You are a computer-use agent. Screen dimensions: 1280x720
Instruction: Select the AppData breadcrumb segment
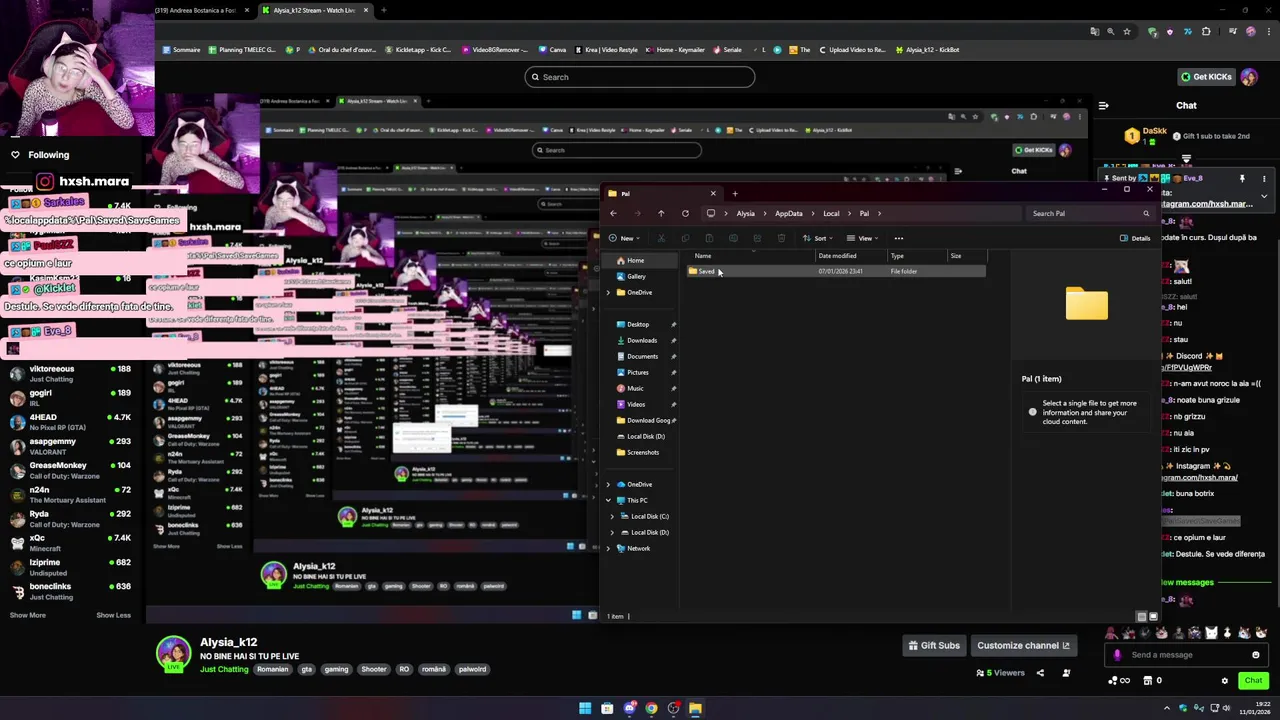(x=788, y=213)
